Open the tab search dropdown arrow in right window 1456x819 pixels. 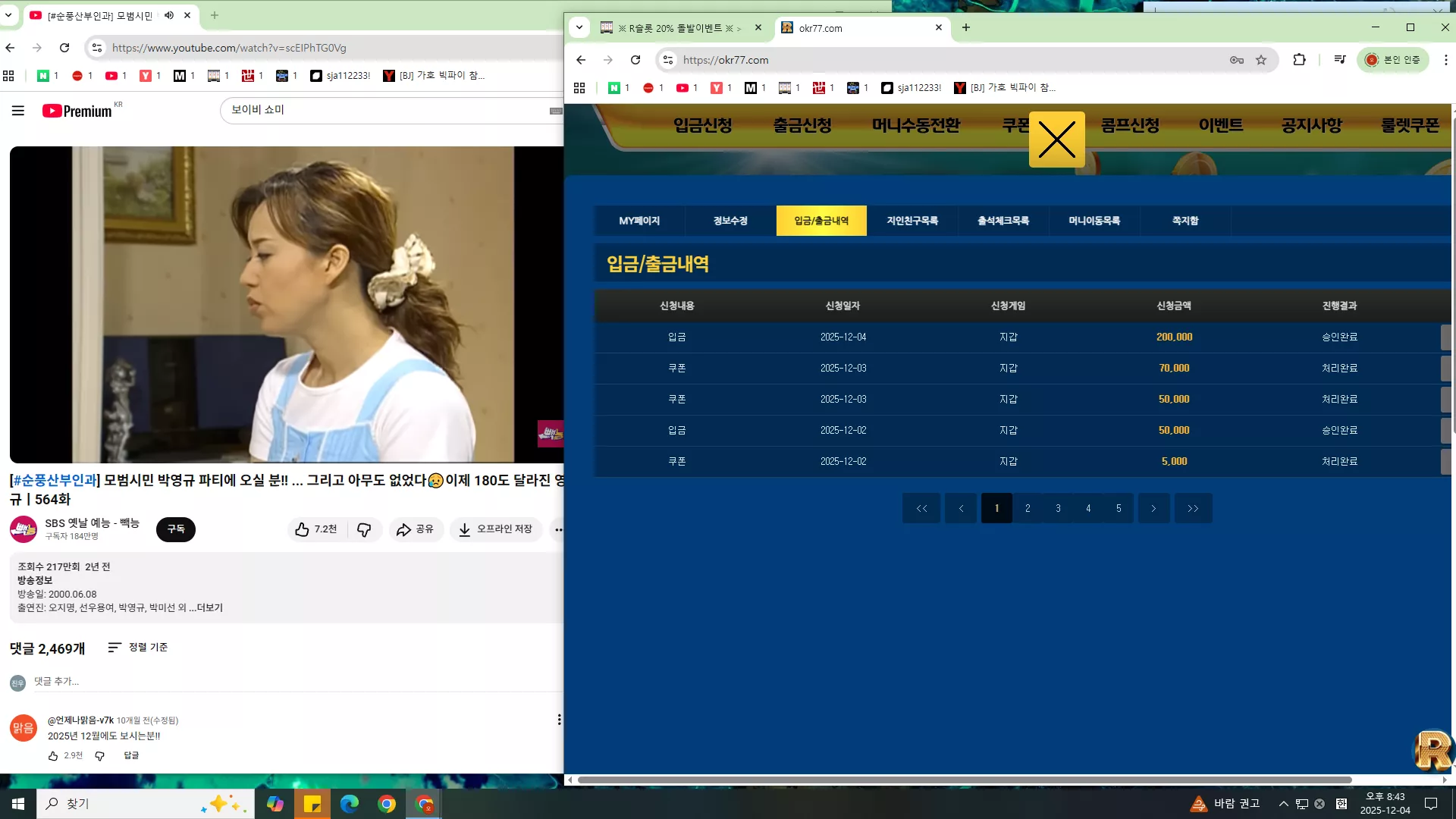click(x=579, y=28)
